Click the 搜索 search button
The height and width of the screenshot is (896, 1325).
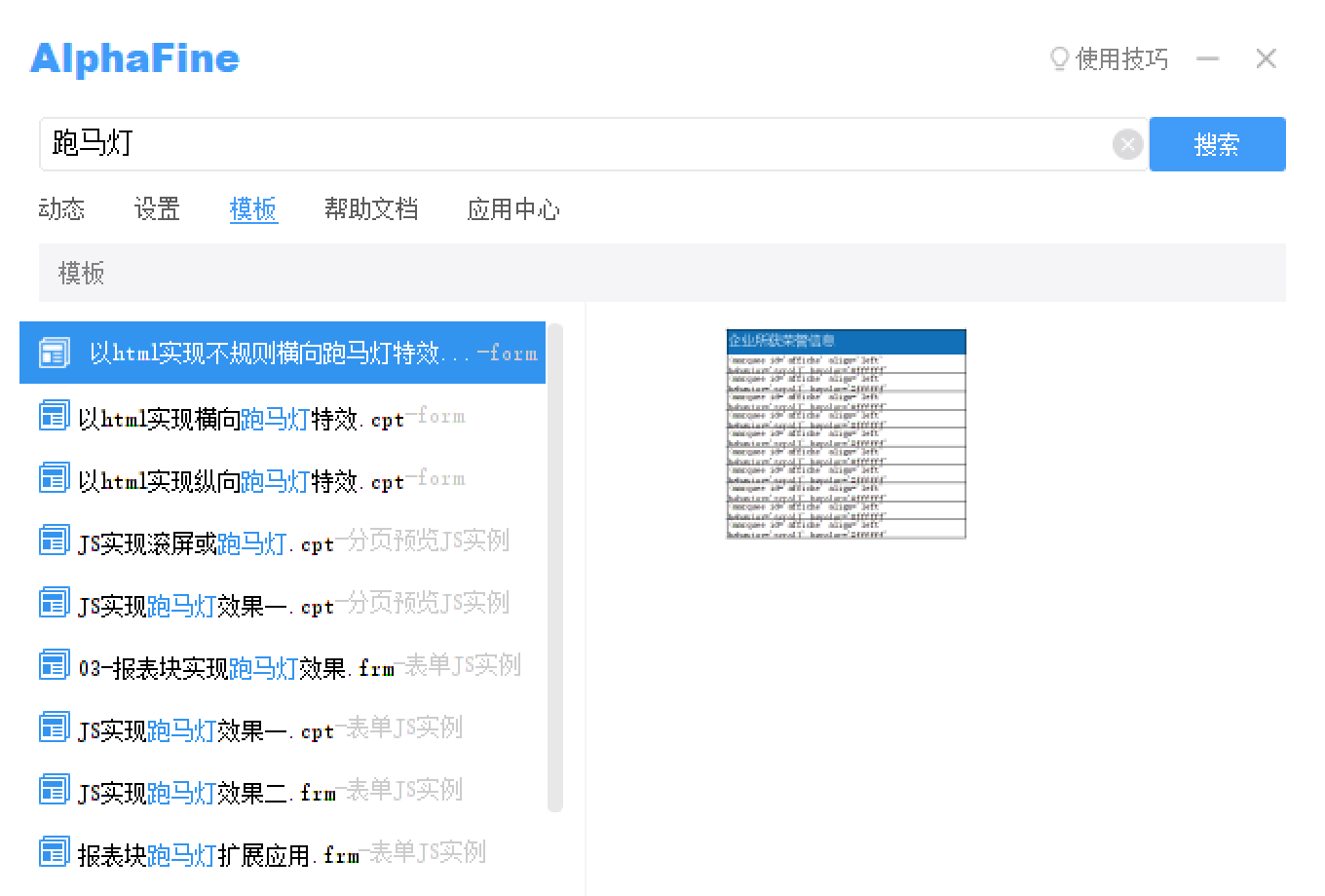tap(1217, 144)
